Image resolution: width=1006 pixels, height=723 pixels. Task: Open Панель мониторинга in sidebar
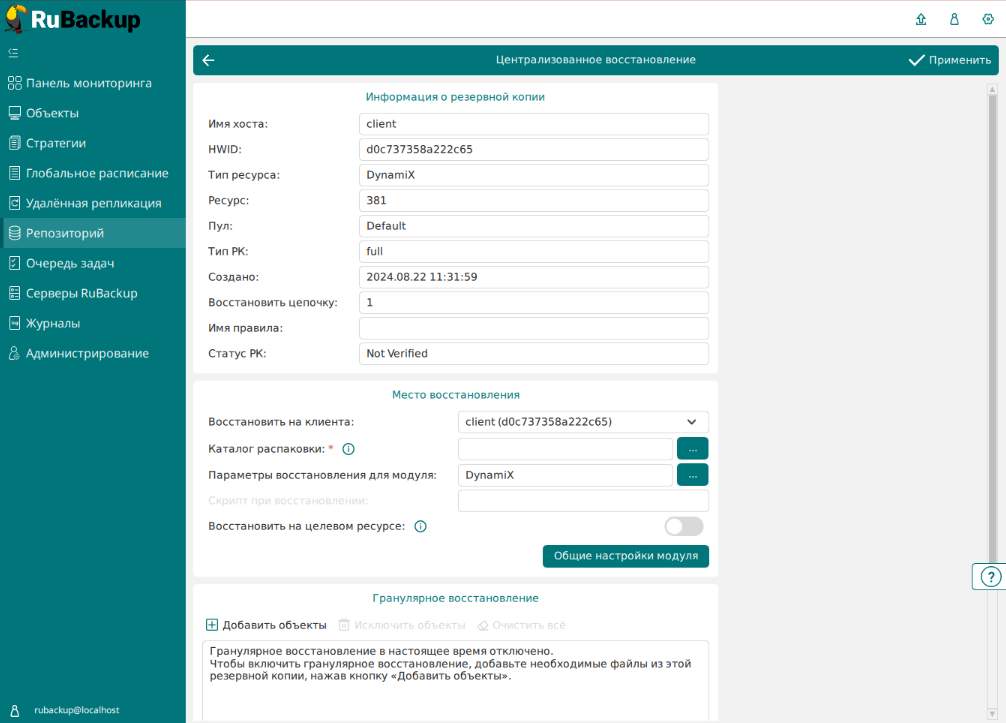88,83
